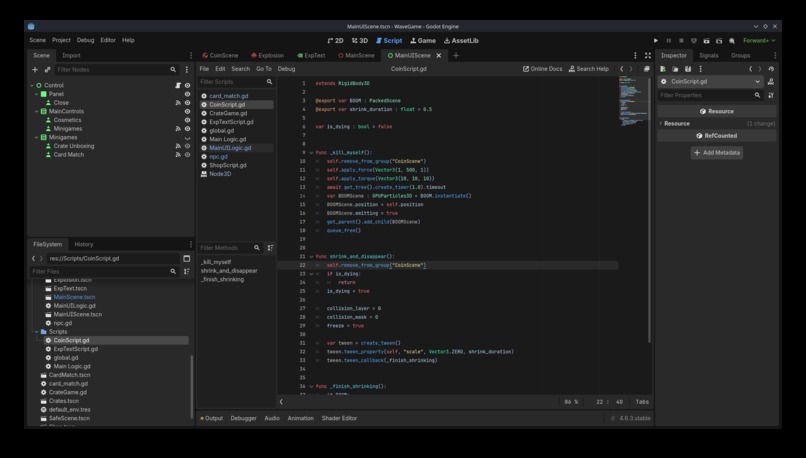Load an existing resource in Inspector
The height and width of the screenshot is (458, 806).
(675, 69)
